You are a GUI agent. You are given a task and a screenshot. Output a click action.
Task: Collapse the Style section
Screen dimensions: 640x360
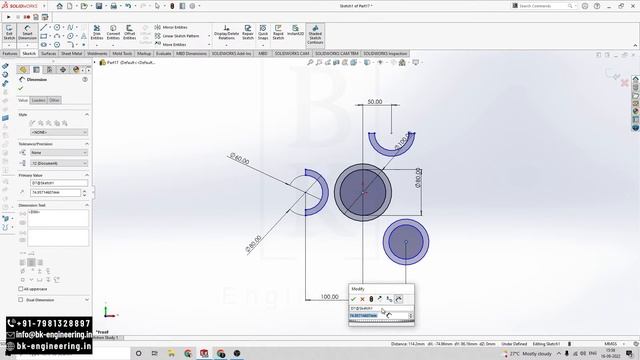click(87, 115)
